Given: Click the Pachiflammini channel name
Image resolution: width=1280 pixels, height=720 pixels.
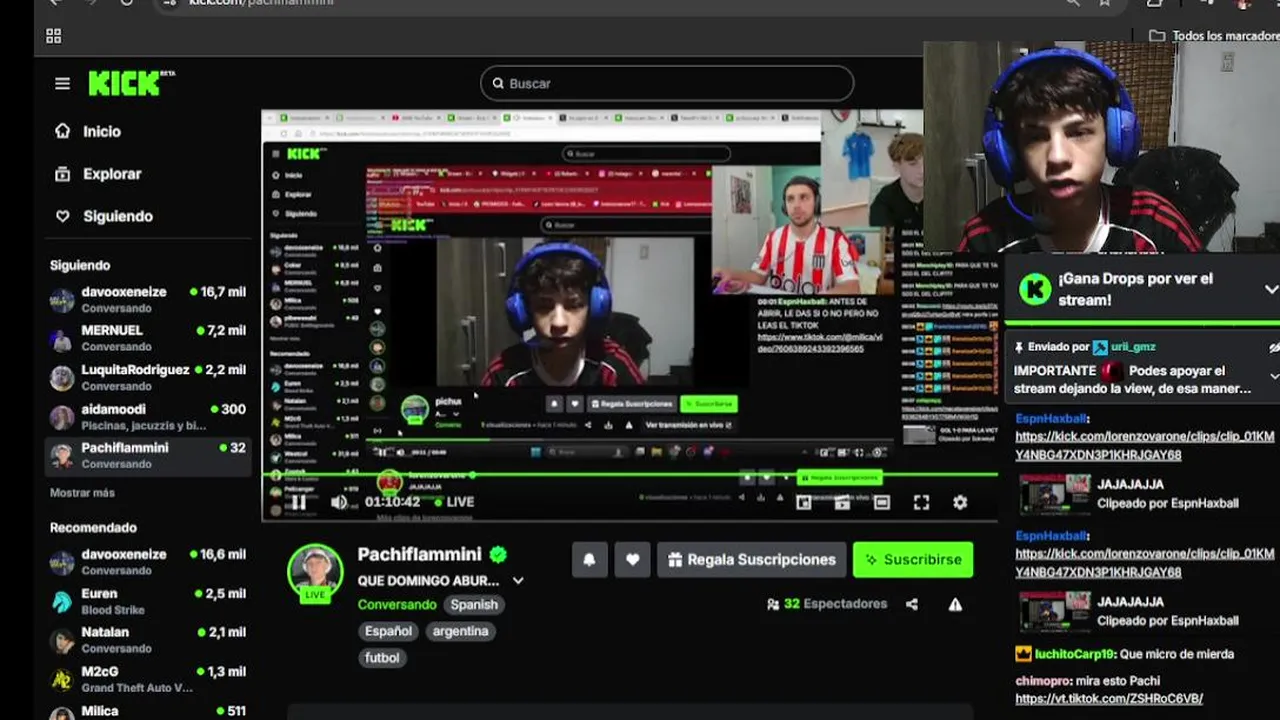Looking at the screenshot, I should coord(419,554).
